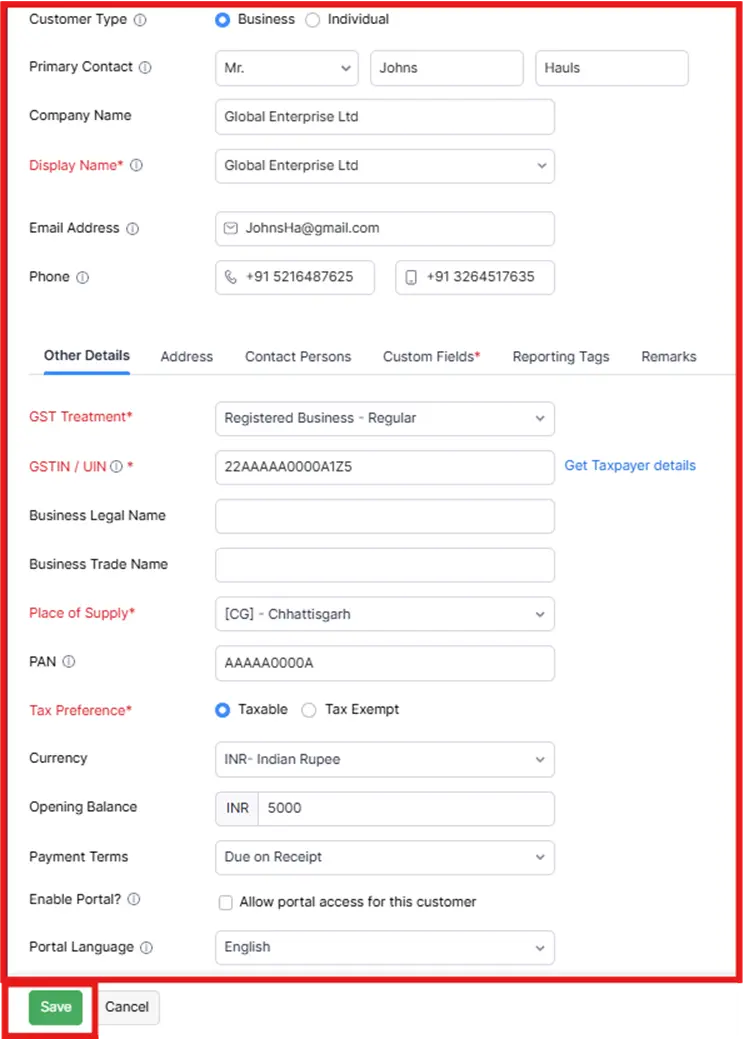Open the Contact Persons tab
Viewport: 744px width, 1039px height.
pos(298,357)
